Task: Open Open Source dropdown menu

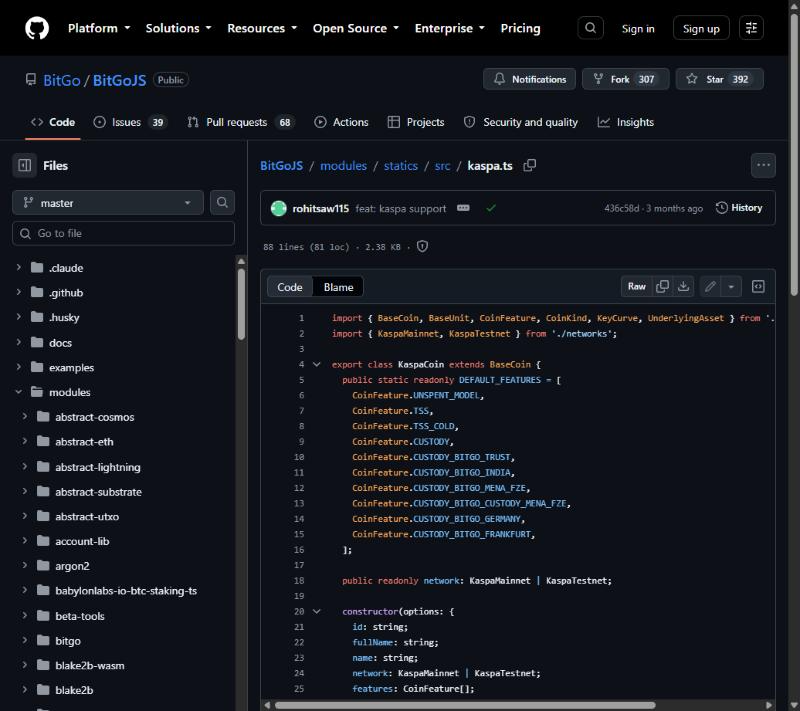Action: pos(356,28)
